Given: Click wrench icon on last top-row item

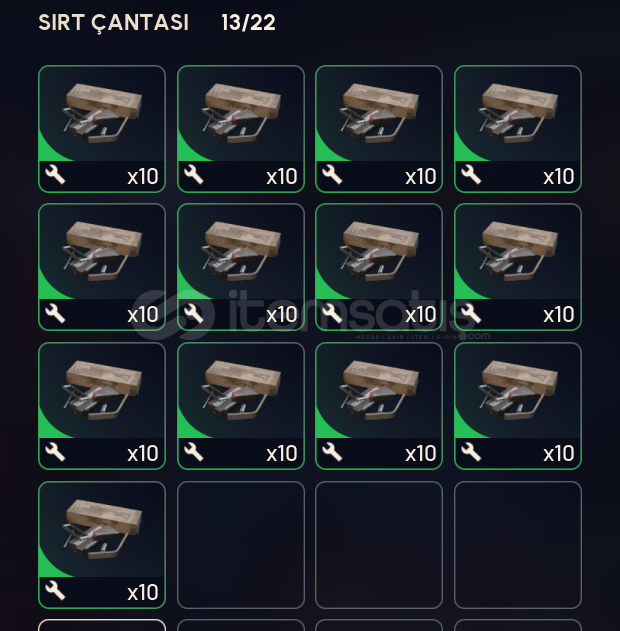Looking at the screenshot, I should click(x=471, y=175).
